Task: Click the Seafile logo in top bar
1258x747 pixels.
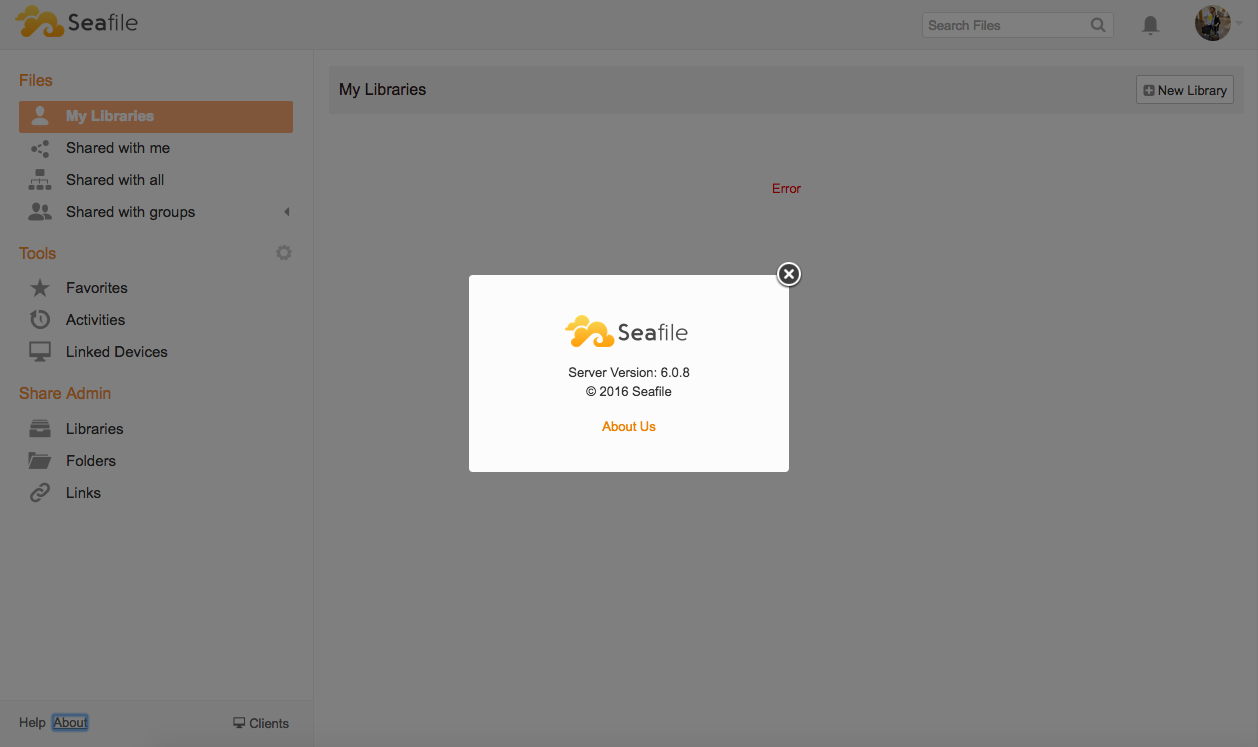Action: pyautogui.click(x=75, y=21)
